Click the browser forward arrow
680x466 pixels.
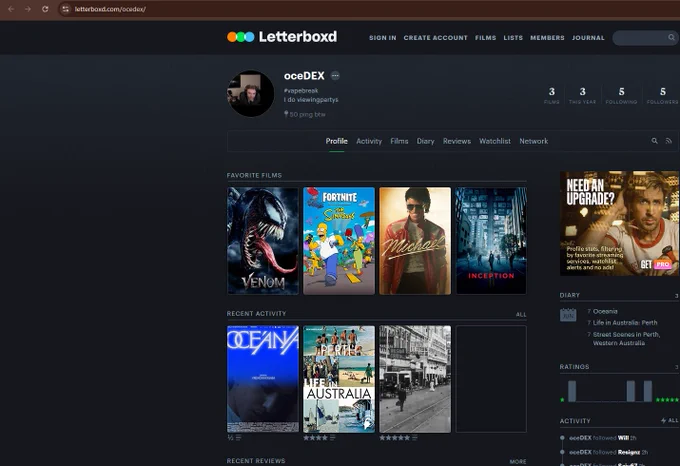click(28, 9)
